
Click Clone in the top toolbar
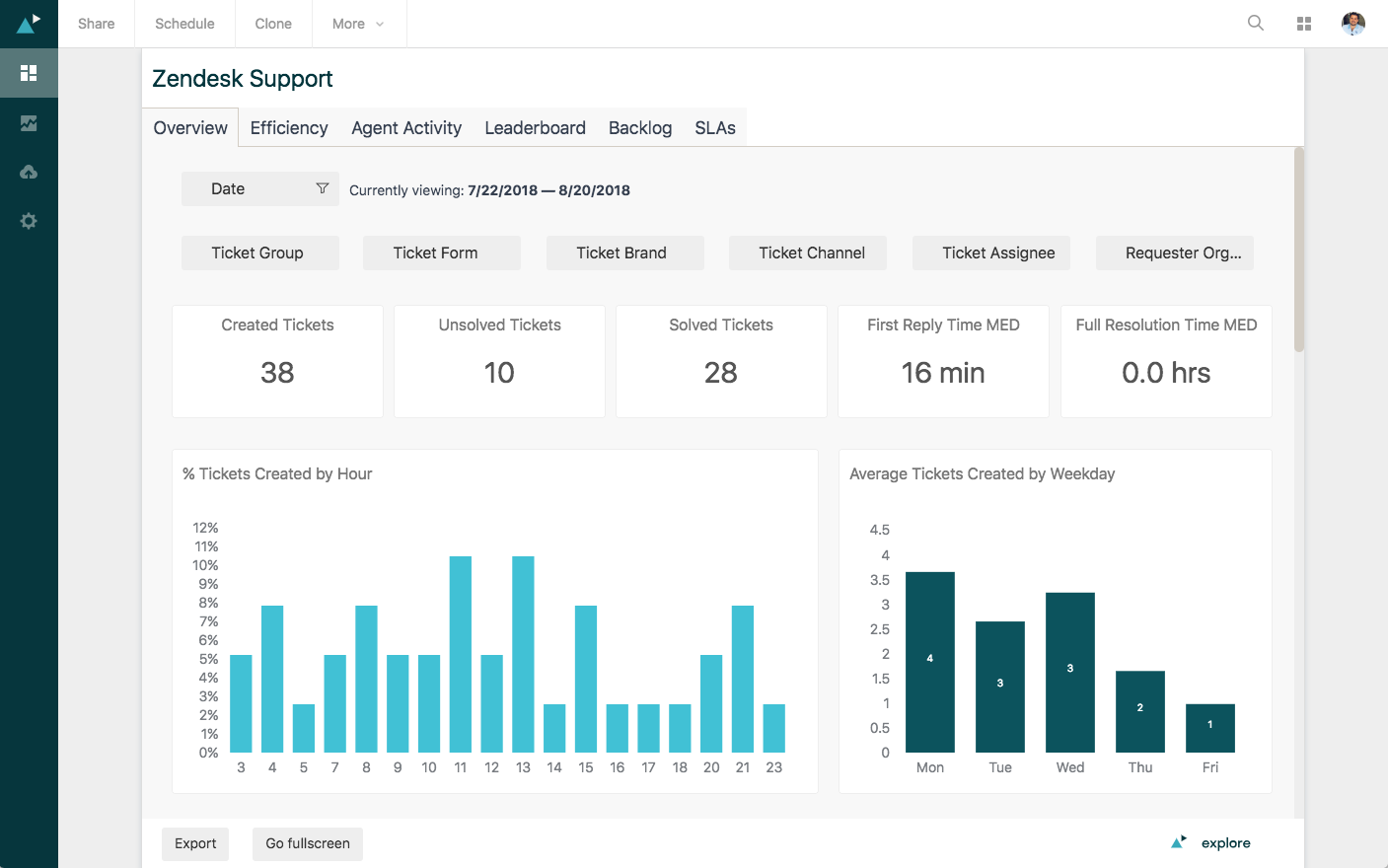click(x=273, y=24)
